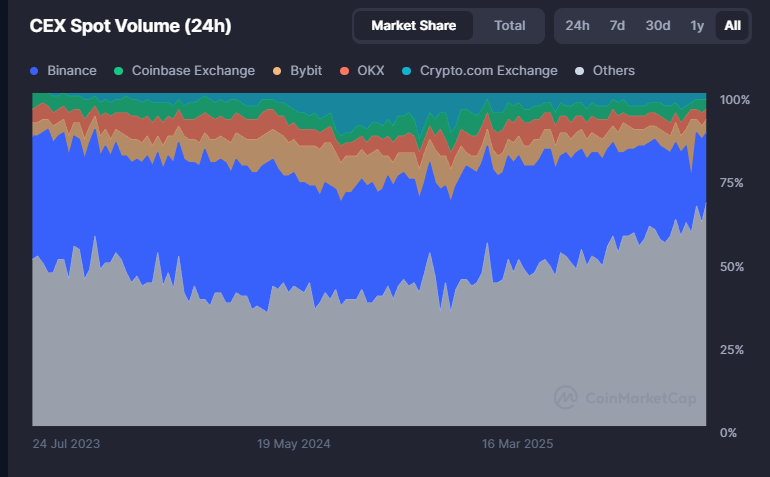Click the 25% y-axis label
Viewport: 770px width, 477px height.
pos(732,350)
